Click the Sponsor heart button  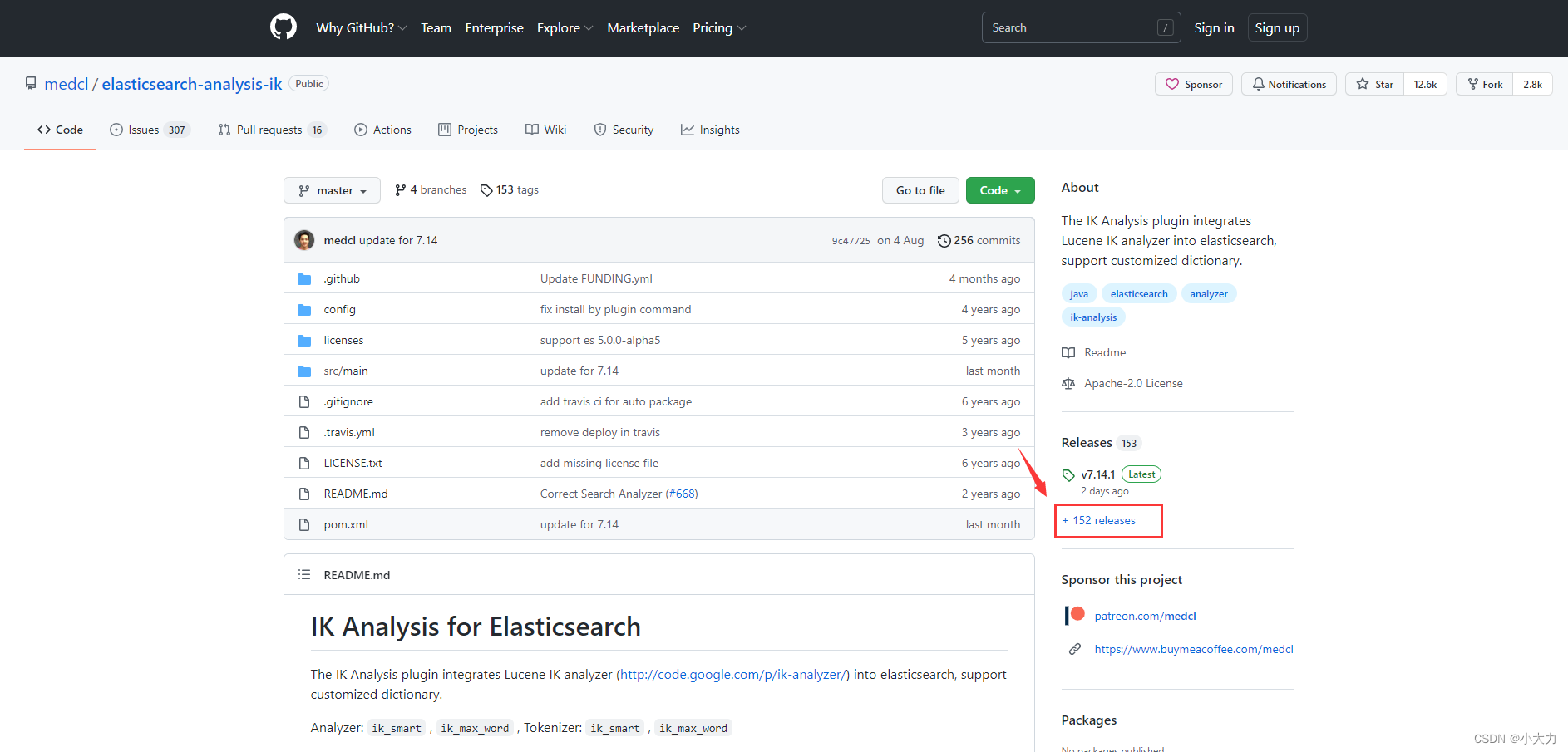click(1194, 84)
